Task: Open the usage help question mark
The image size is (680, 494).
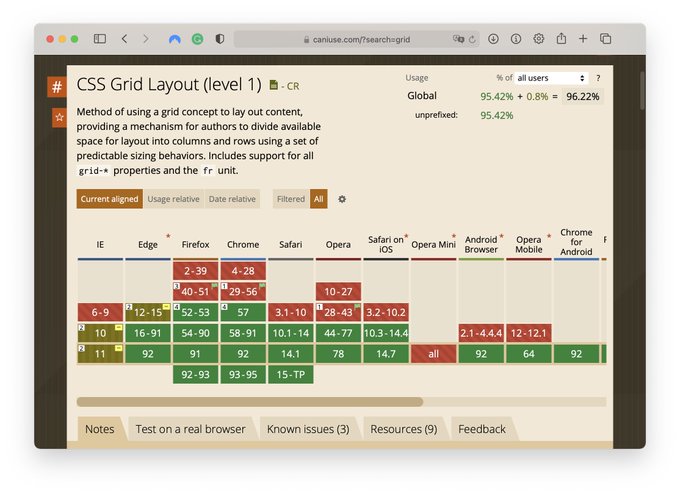Action: 598,78
